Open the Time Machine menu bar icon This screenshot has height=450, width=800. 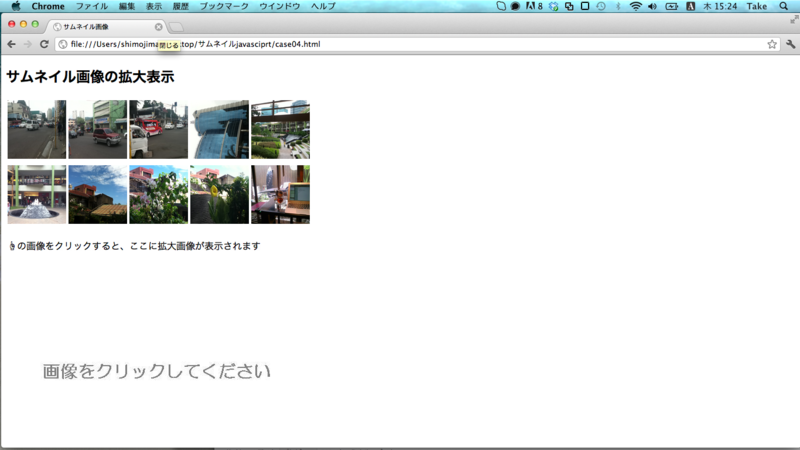pos(601,6)
